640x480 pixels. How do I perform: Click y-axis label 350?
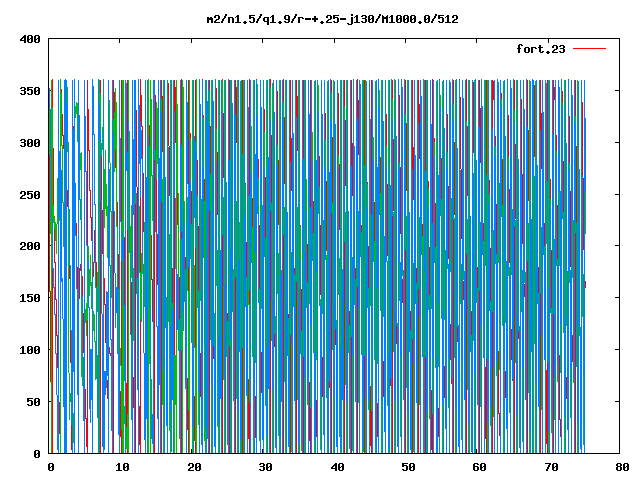pos(30,91)
